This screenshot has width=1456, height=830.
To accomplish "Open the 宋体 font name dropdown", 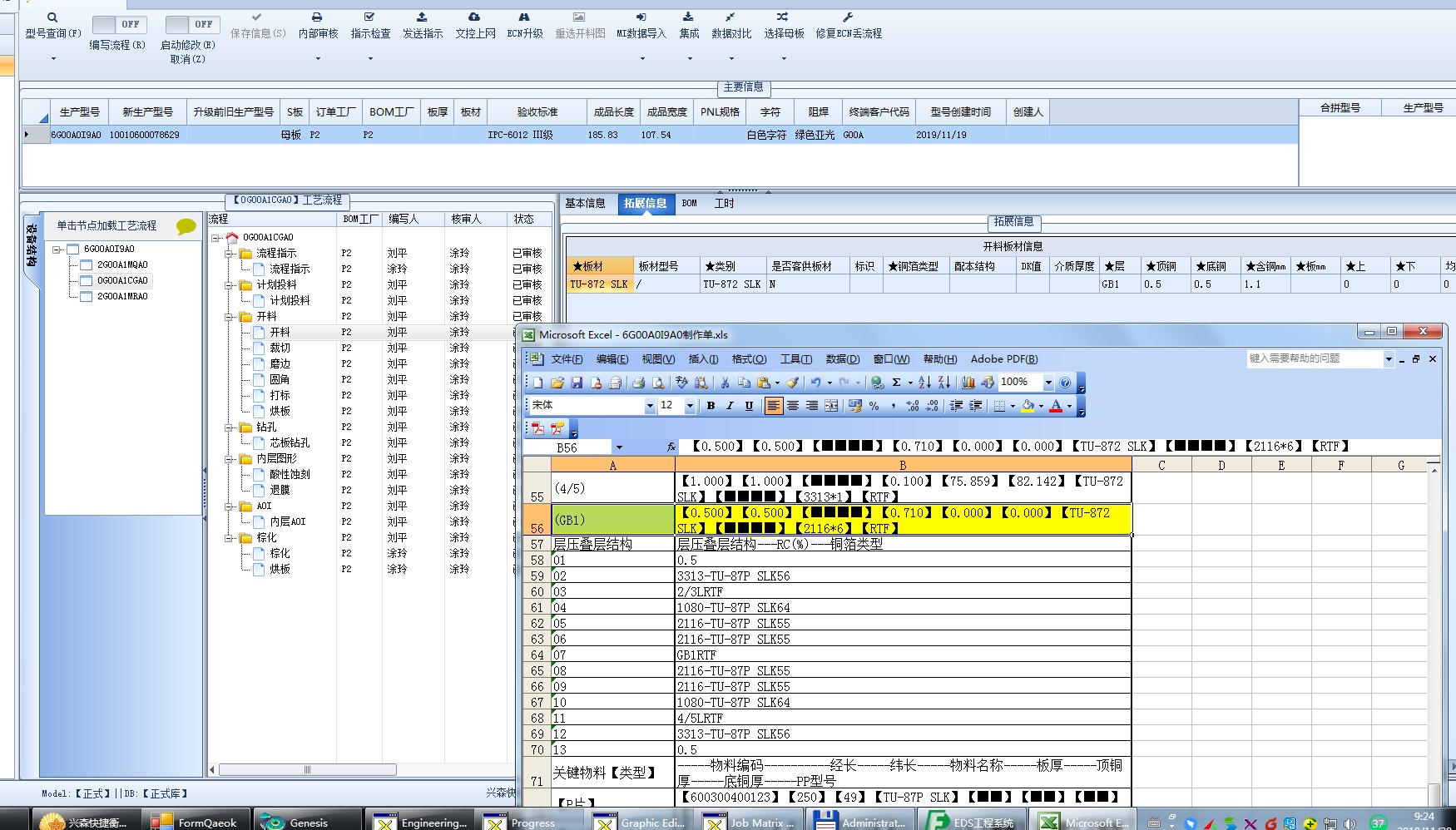I will pos(650,406).
